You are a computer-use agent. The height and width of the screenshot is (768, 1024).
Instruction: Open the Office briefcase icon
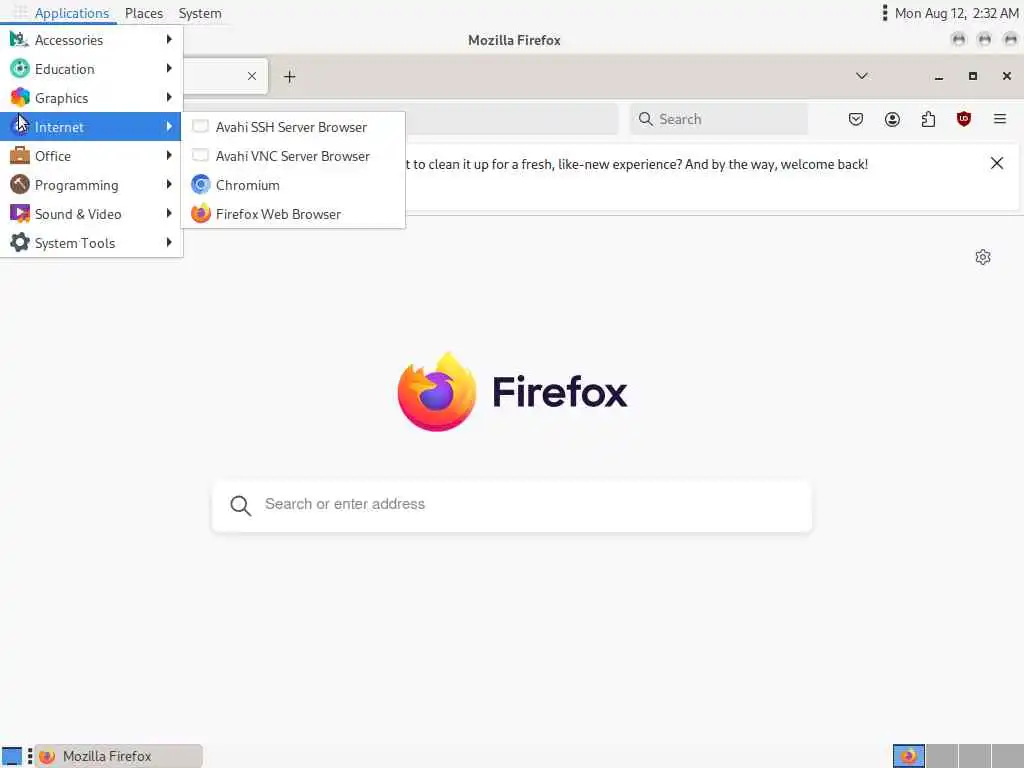click(x=20, y=155)
